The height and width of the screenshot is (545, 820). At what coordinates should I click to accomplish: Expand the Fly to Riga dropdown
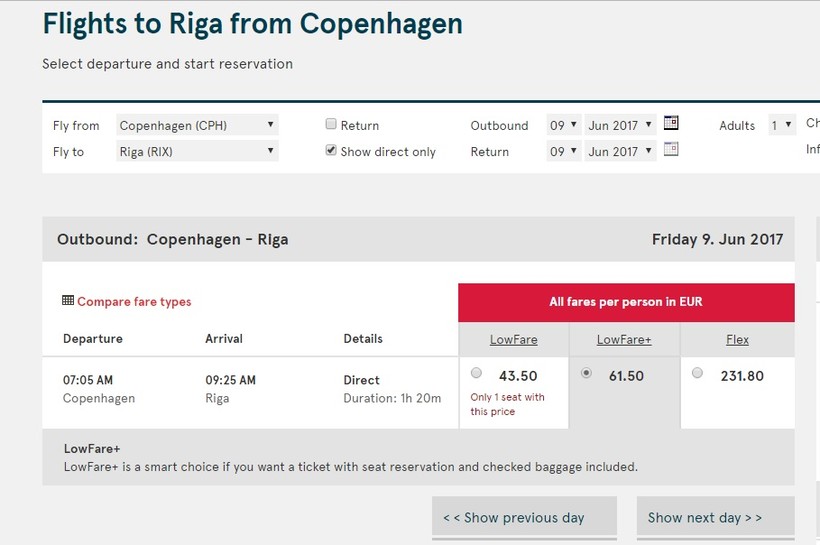197,151
